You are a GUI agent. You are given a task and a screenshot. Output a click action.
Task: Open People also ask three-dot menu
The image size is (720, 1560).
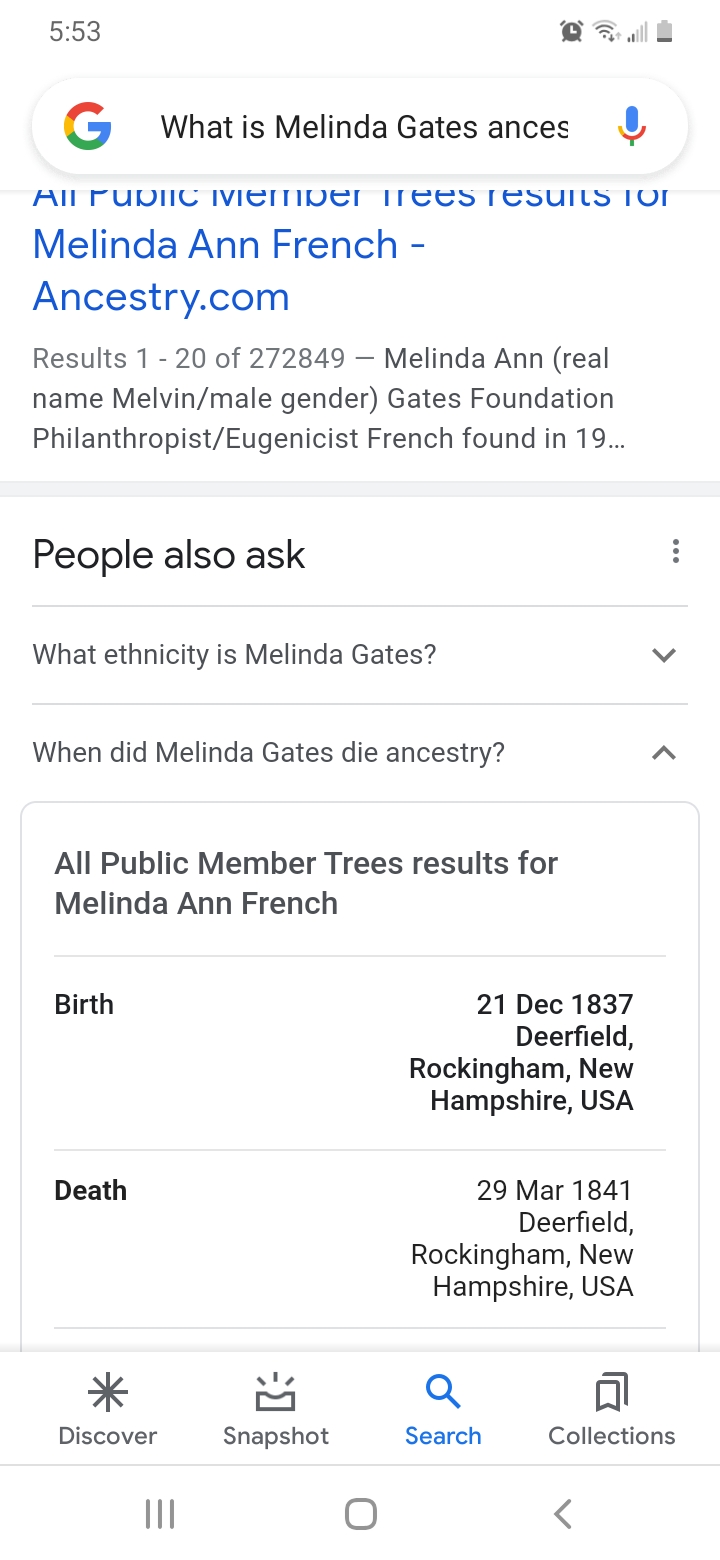[x=676, y=551]
